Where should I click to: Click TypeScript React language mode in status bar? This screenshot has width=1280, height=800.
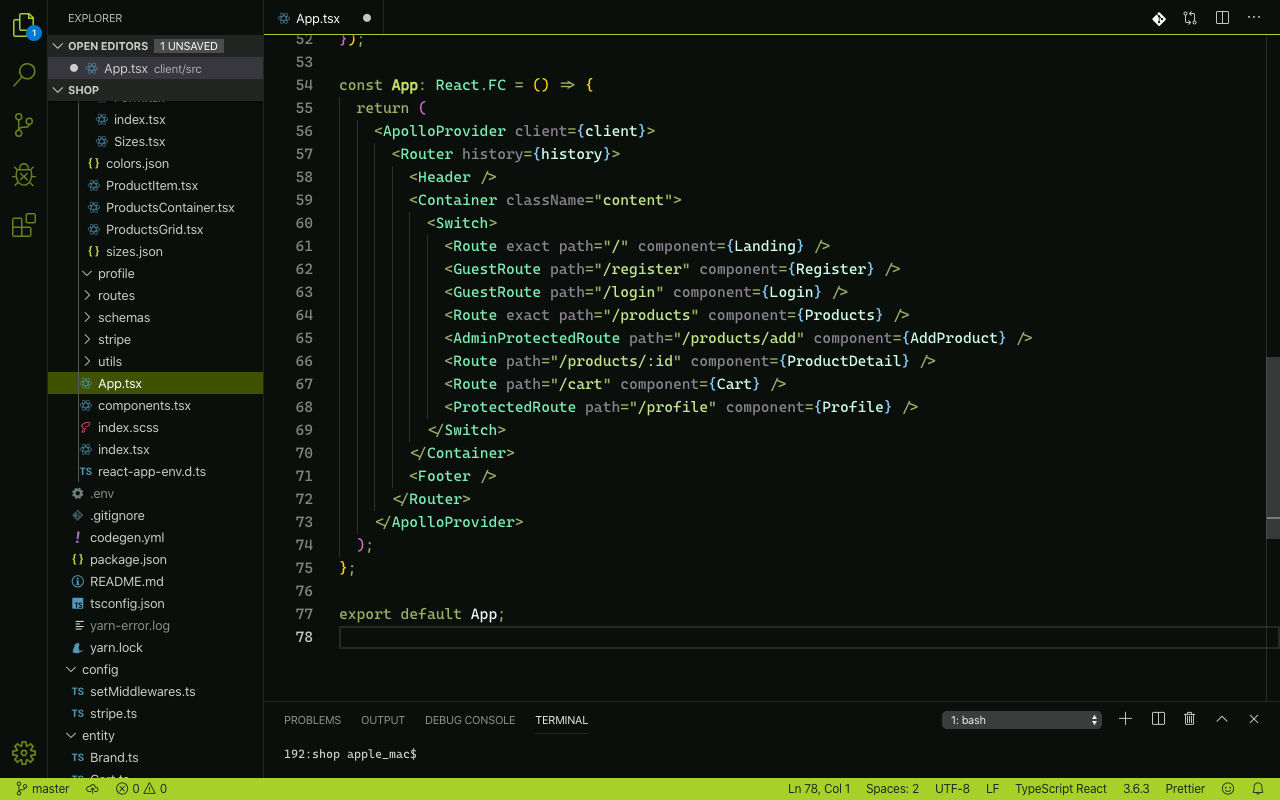pyautogui.click(x=1061, y=788)
